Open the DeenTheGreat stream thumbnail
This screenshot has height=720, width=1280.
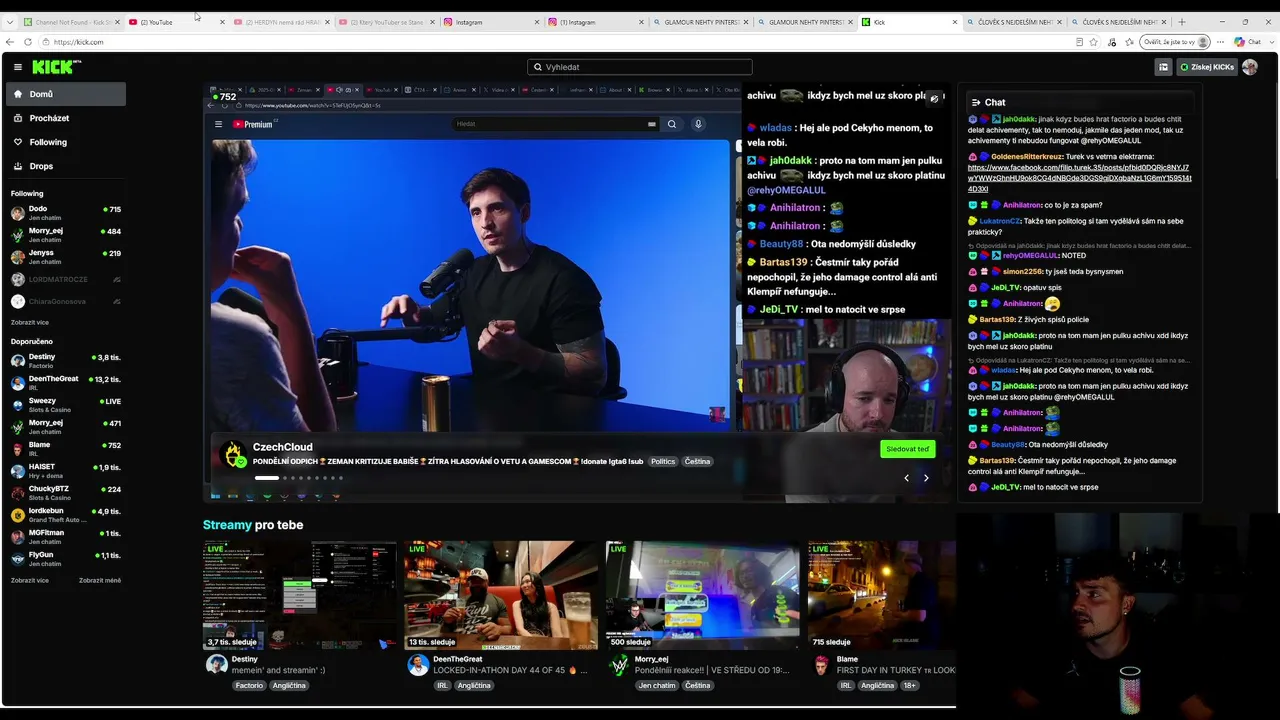[501, 595]
